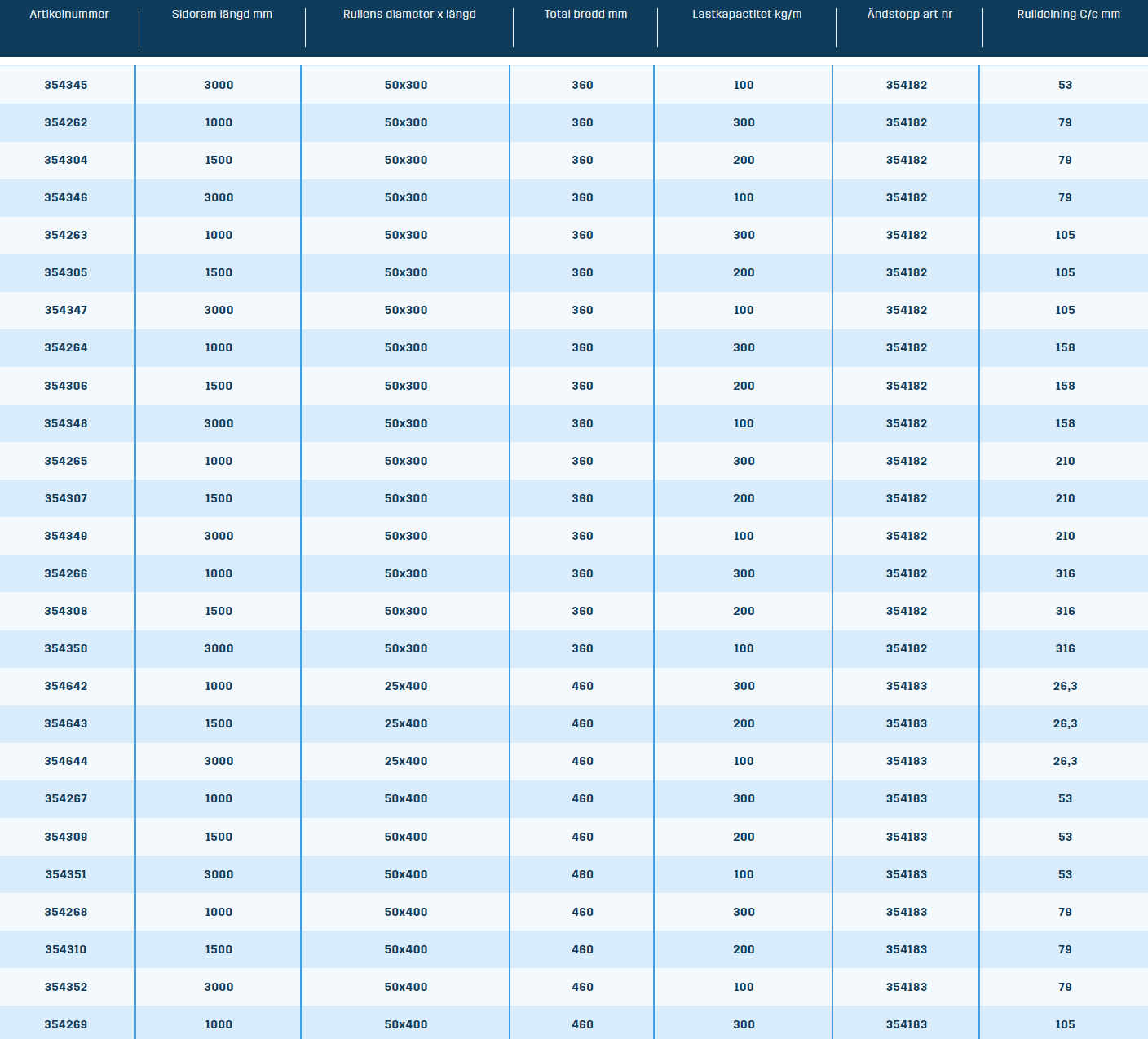Select article number 354262
Viewport: 1148px width, 1039px height.
66,122
